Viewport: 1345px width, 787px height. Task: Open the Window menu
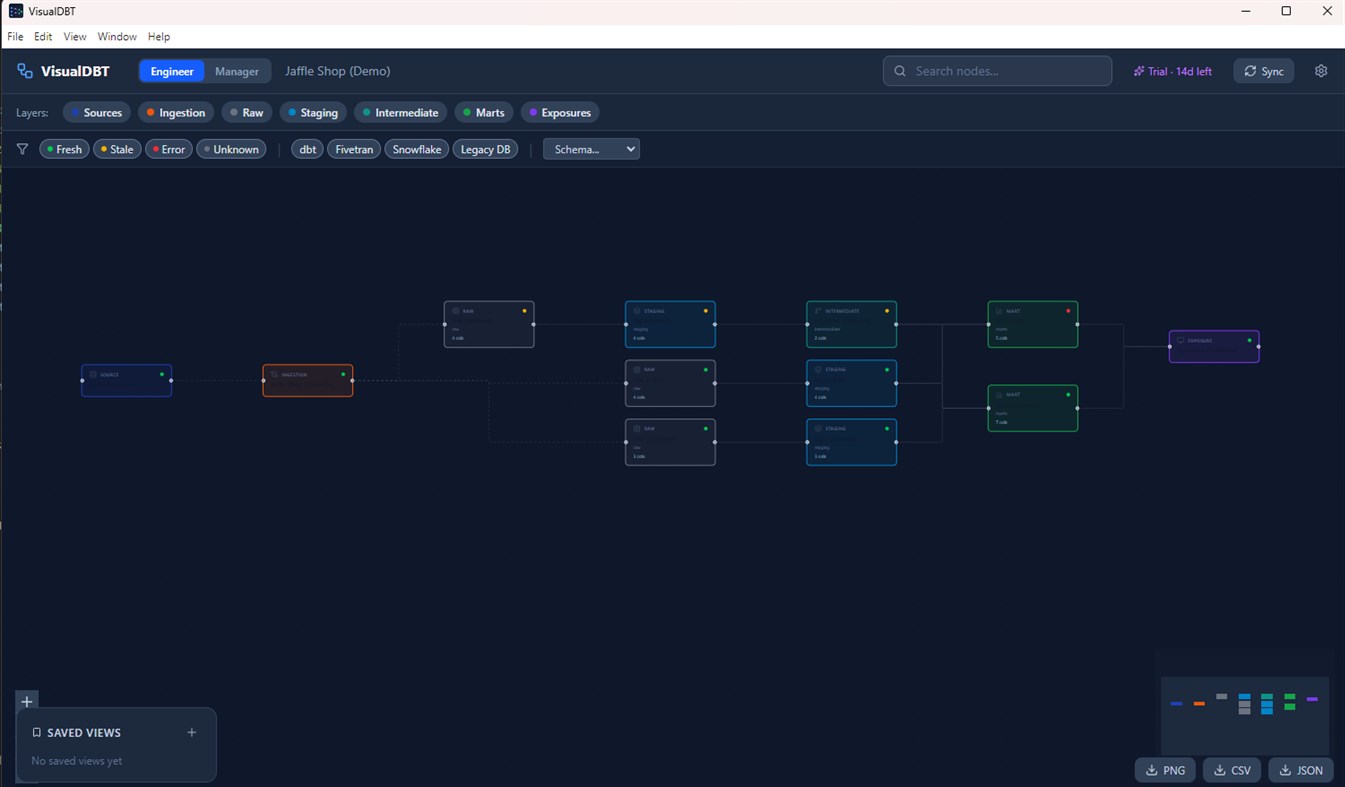click(x=117, y=36)
